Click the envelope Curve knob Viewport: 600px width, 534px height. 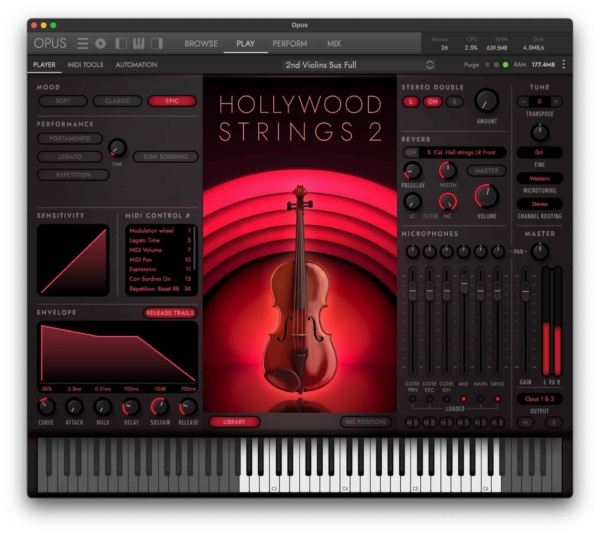click(x=46, y=407)
